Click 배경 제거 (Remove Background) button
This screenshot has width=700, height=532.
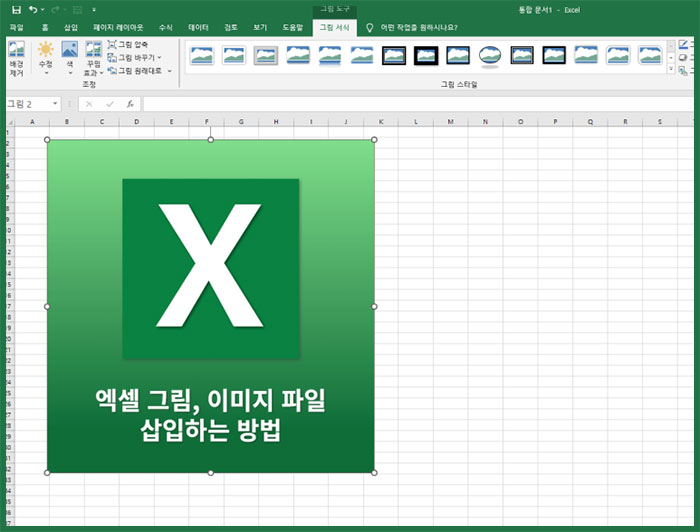(x=17, y=59)
